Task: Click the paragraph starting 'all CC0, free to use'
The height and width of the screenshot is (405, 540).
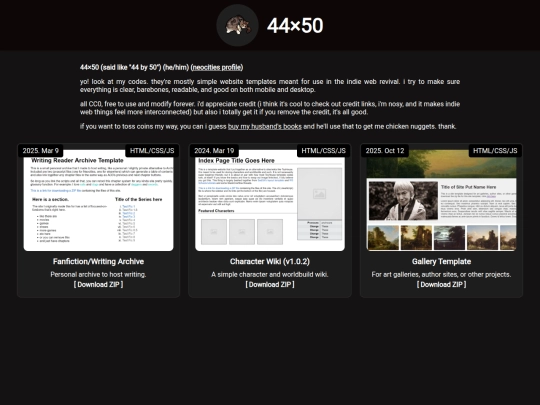Action: tap(270, 108)
